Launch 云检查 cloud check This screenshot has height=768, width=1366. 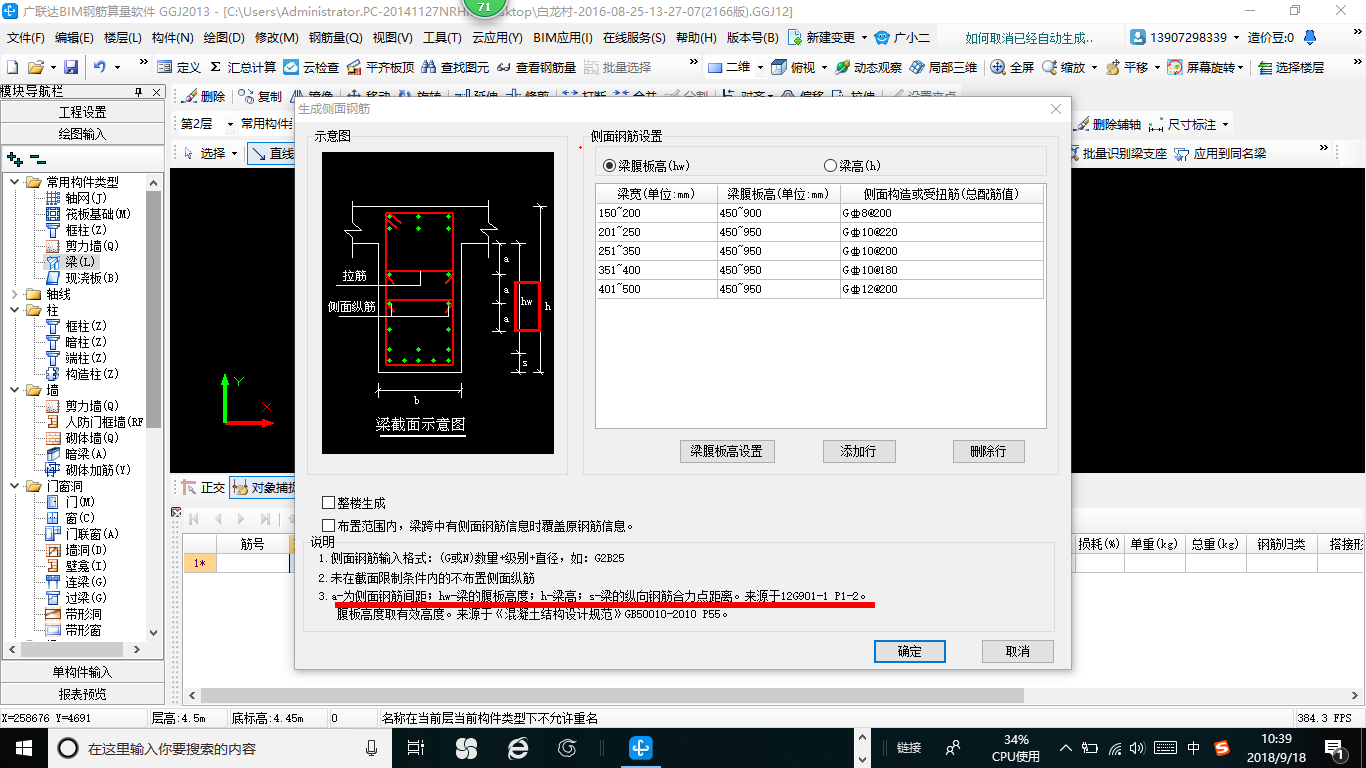tap(311, 67)
